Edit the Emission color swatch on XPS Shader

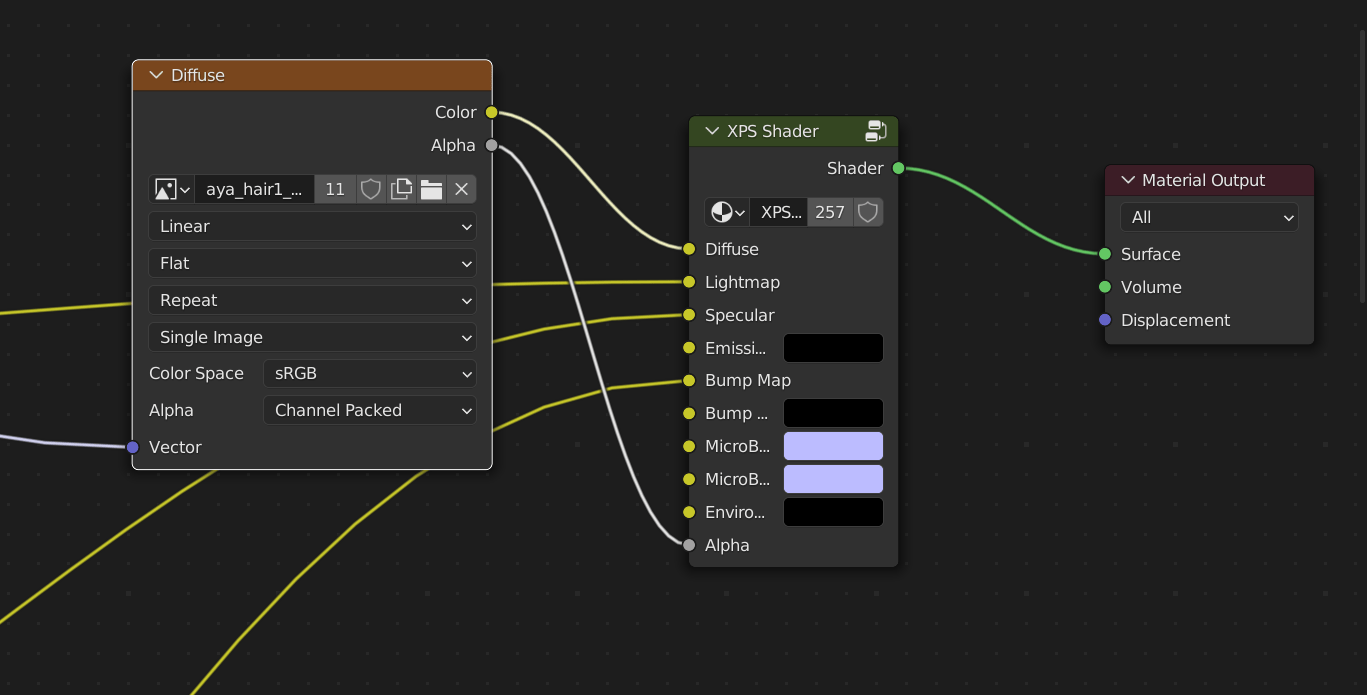point(833,348)
